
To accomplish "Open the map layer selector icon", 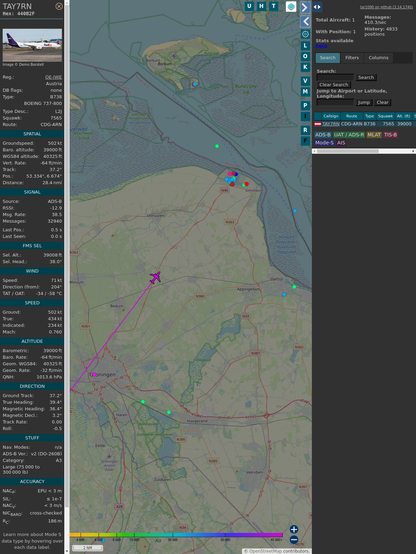I will (x=291, y=6).
